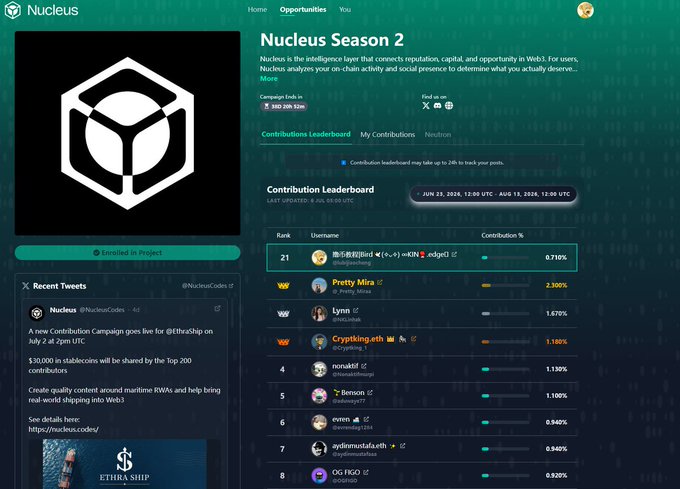Click Pretty Mira's contribution progress bar

tap(505, 286)
